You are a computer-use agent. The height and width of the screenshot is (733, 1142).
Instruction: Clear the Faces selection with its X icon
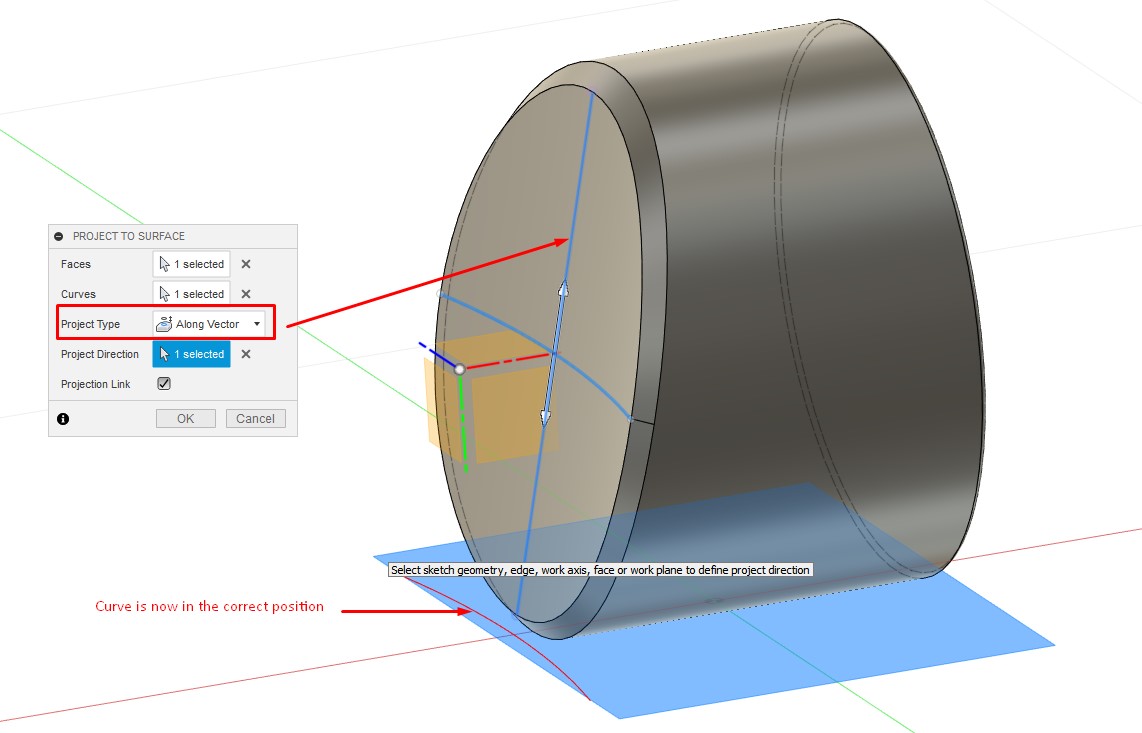tap(245, 263)
